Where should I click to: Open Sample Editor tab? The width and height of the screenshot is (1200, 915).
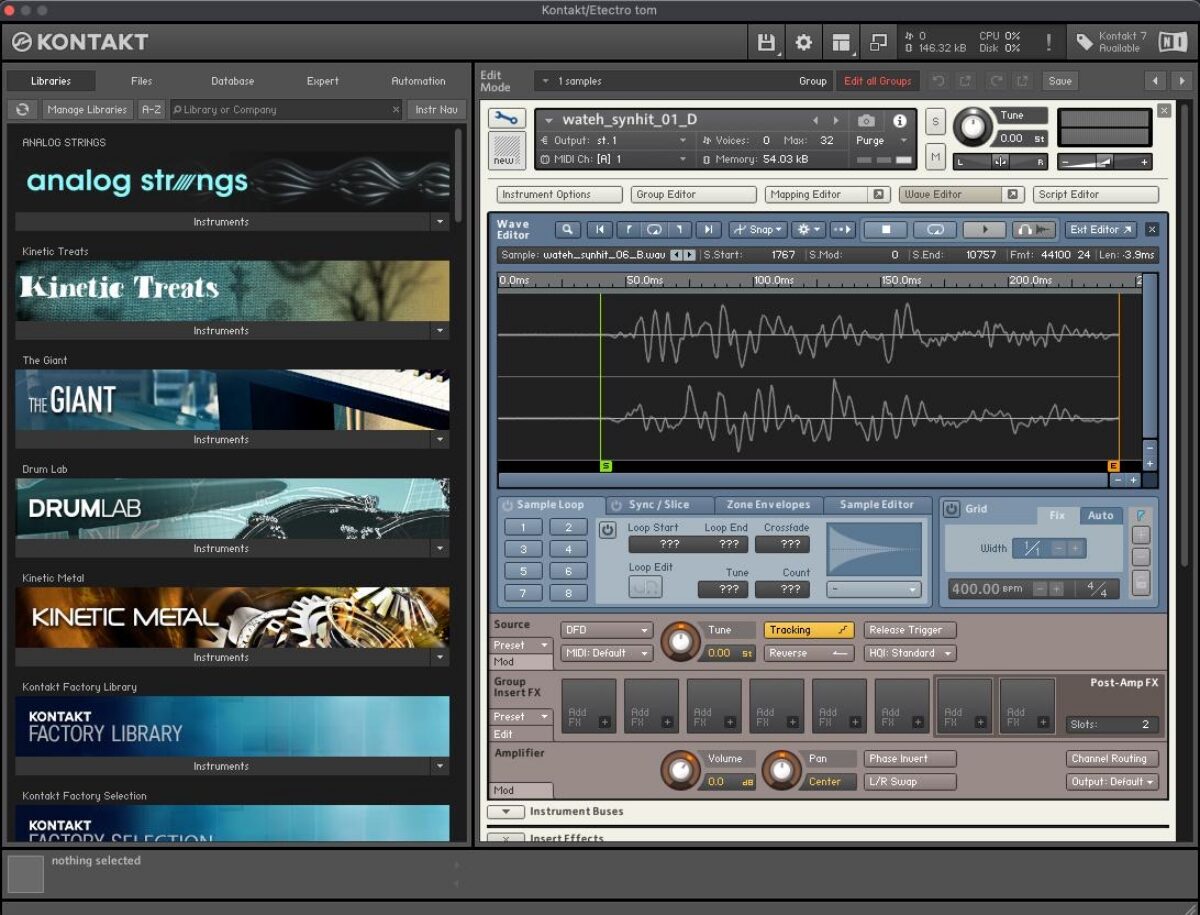click(x=877, y=505)
